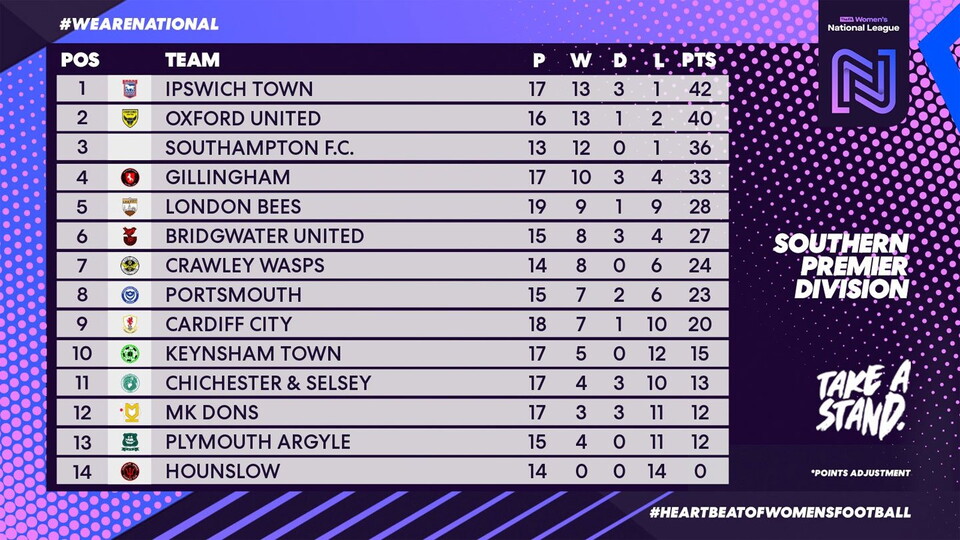Click the Hounslow club badge
The image size is (960, 540).
tap(130, 471)
